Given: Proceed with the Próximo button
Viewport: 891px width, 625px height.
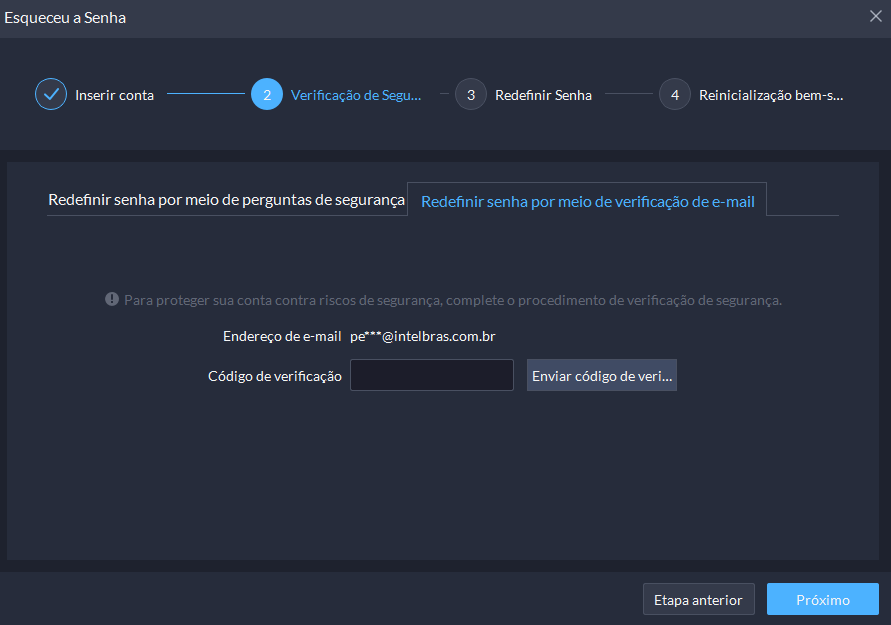Looking at the screenshot, I should point(822,599).
